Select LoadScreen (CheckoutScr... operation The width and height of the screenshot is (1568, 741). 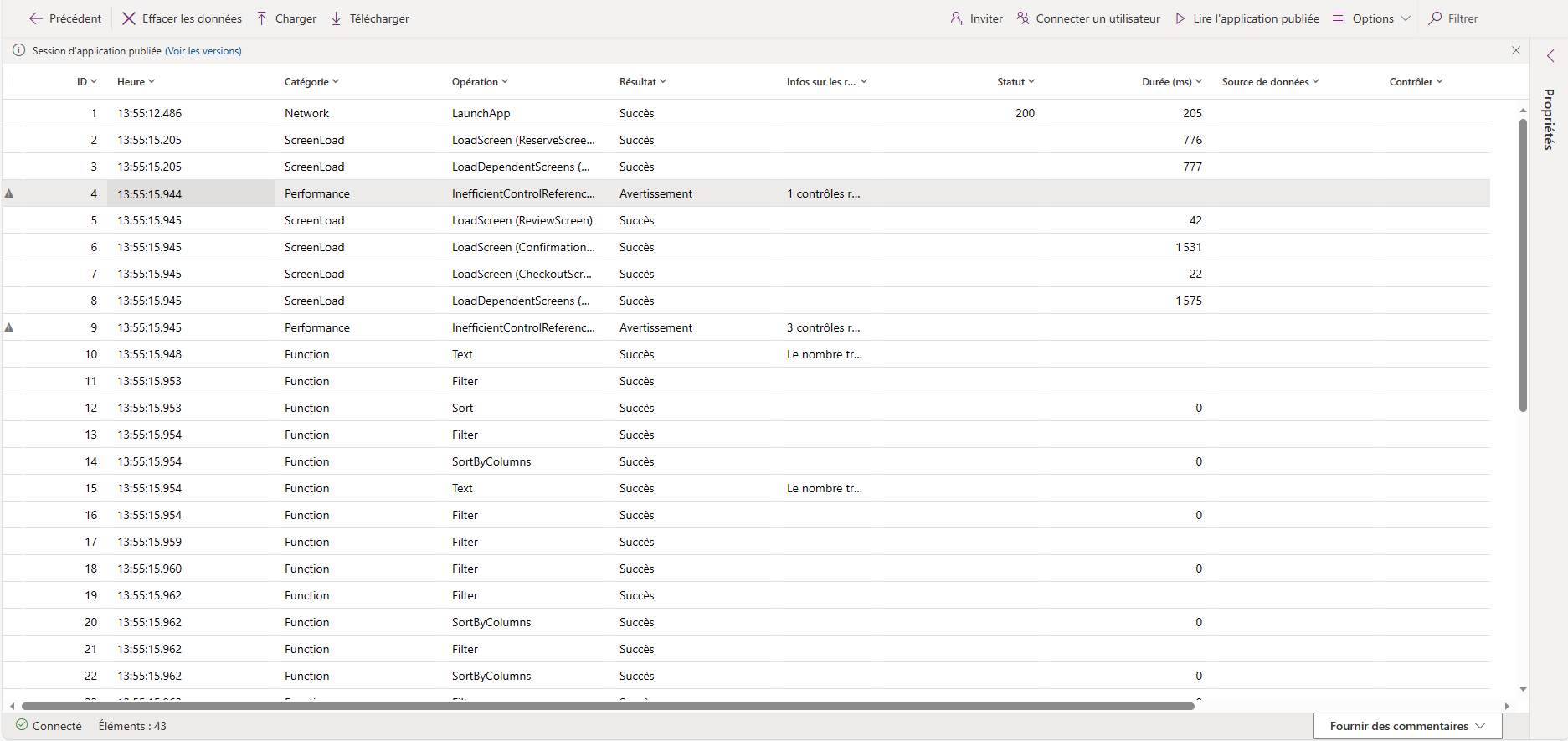pos(522,274)
